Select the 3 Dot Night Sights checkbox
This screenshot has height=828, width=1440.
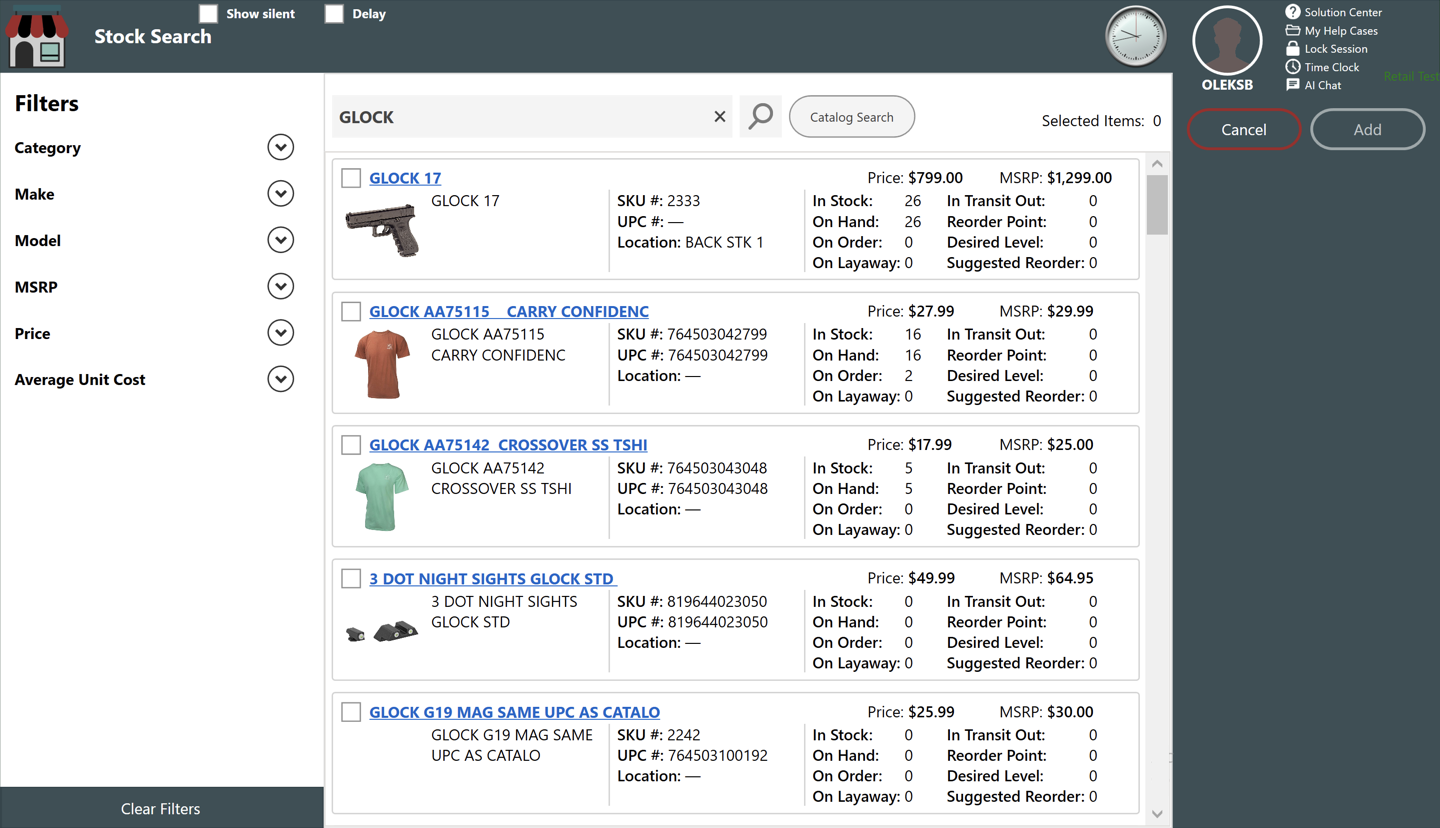(x=351, y=578)
